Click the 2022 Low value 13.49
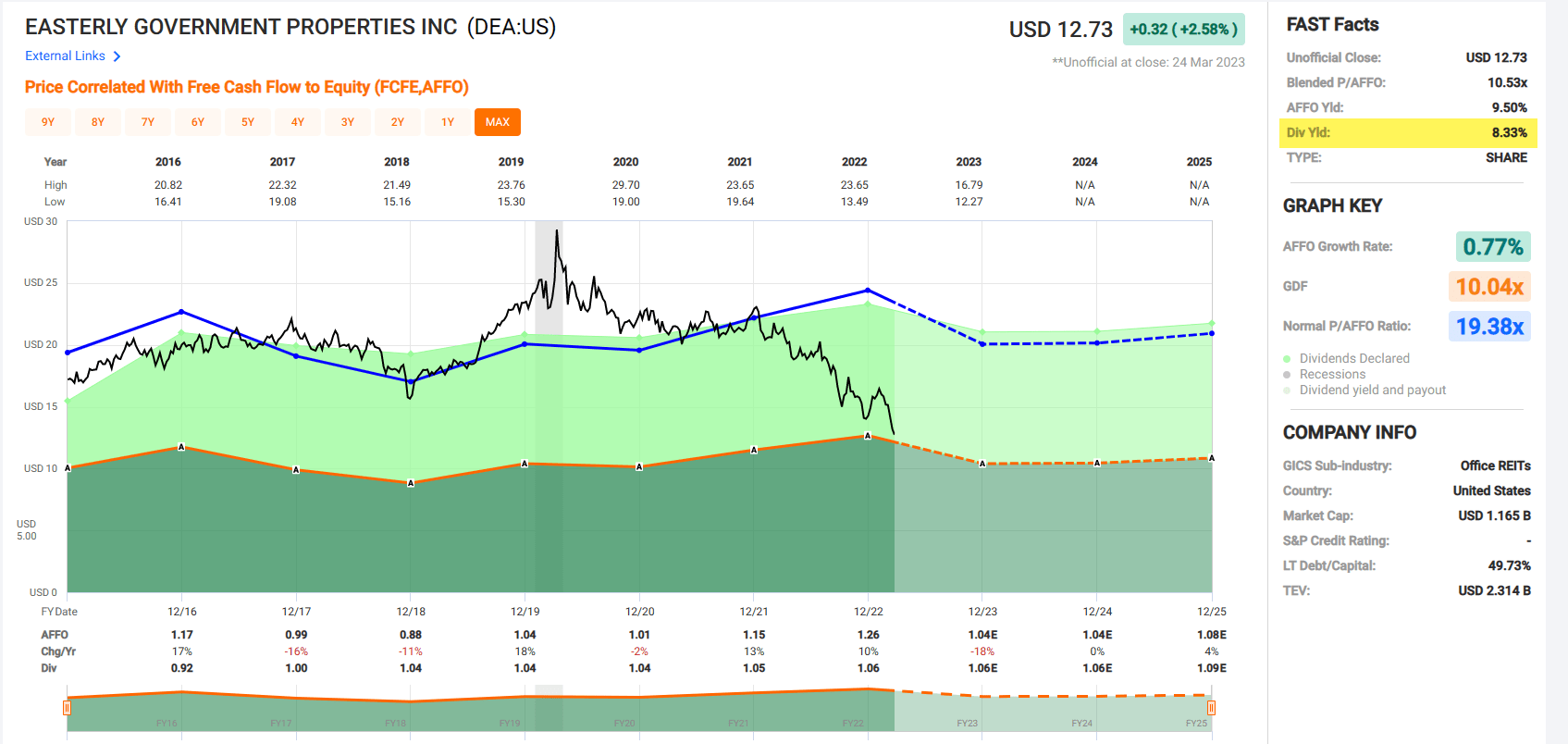The image size is (1568, 744). pyautogui.click(x=855, y=202)
